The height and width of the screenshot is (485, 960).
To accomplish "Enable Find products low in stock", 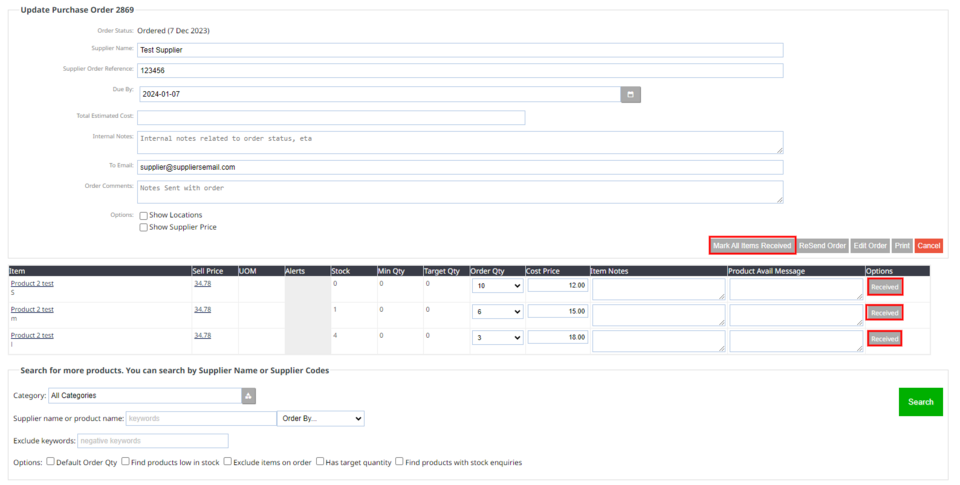I will [126, 462].
